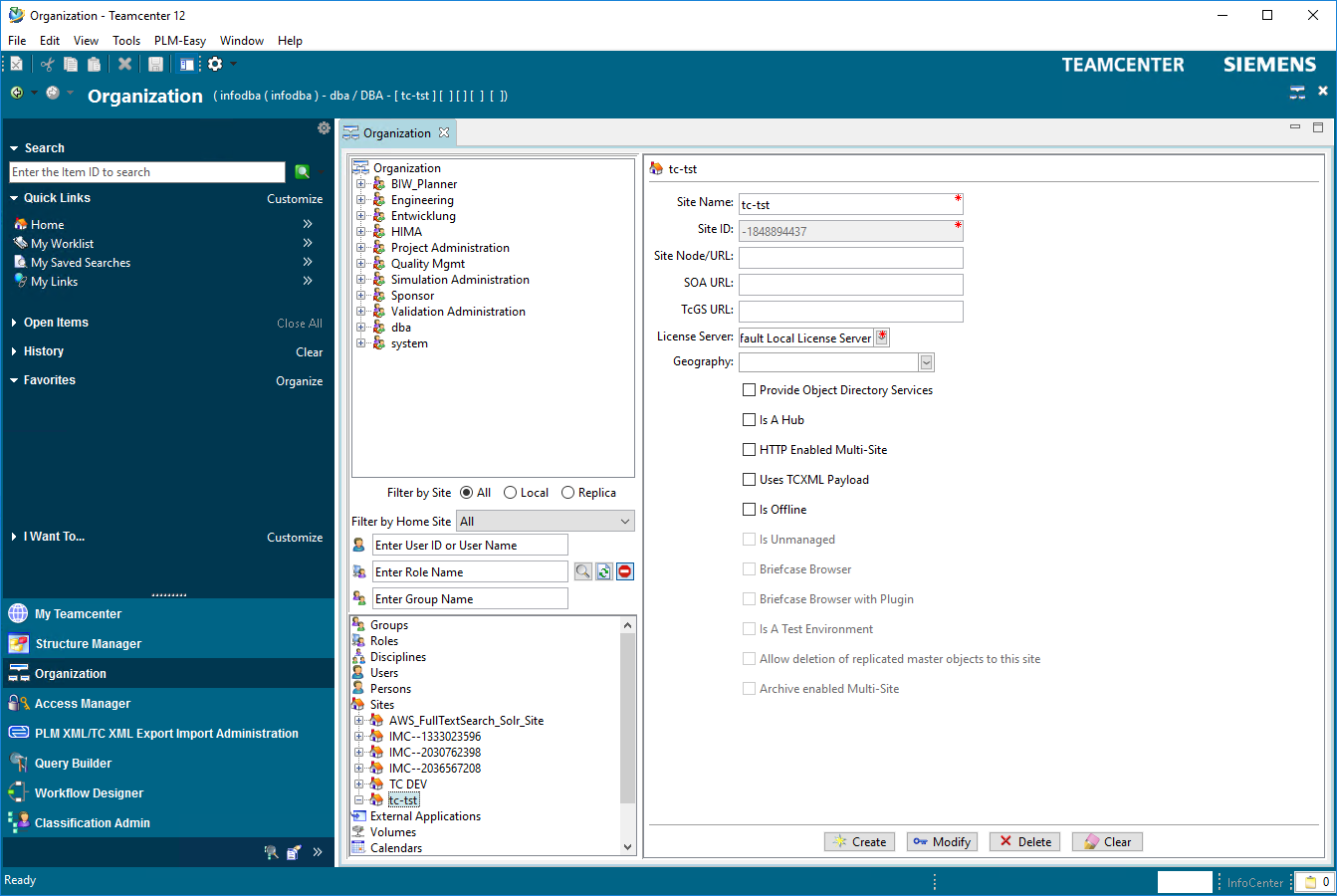Open the Tools menu

pos(126,41)
